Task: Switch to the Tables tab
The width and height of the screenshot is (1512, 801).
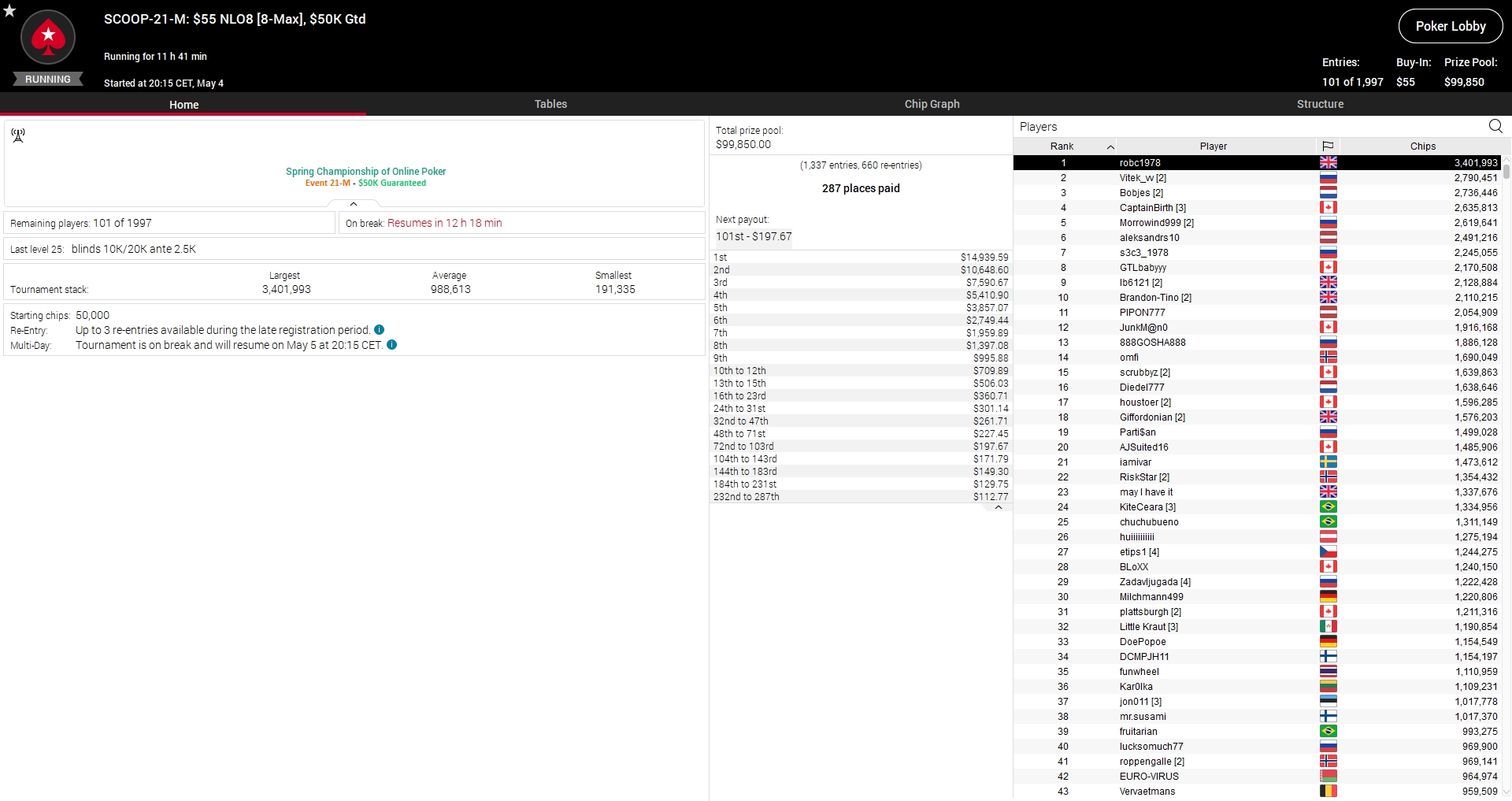Action: (x=550, y=104)
